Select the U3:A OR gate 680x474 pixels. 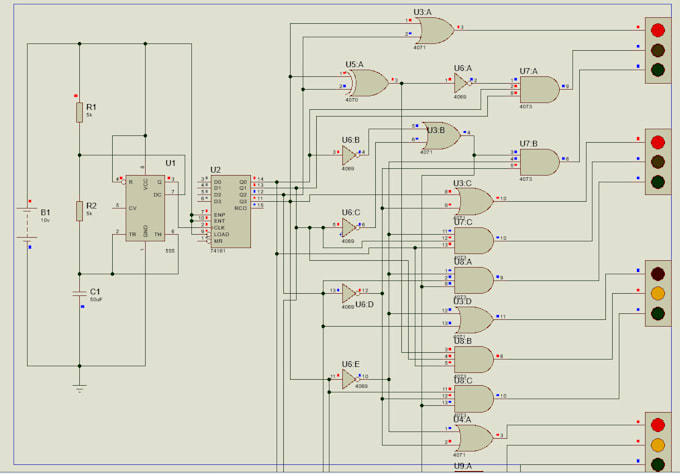[437, 30]
